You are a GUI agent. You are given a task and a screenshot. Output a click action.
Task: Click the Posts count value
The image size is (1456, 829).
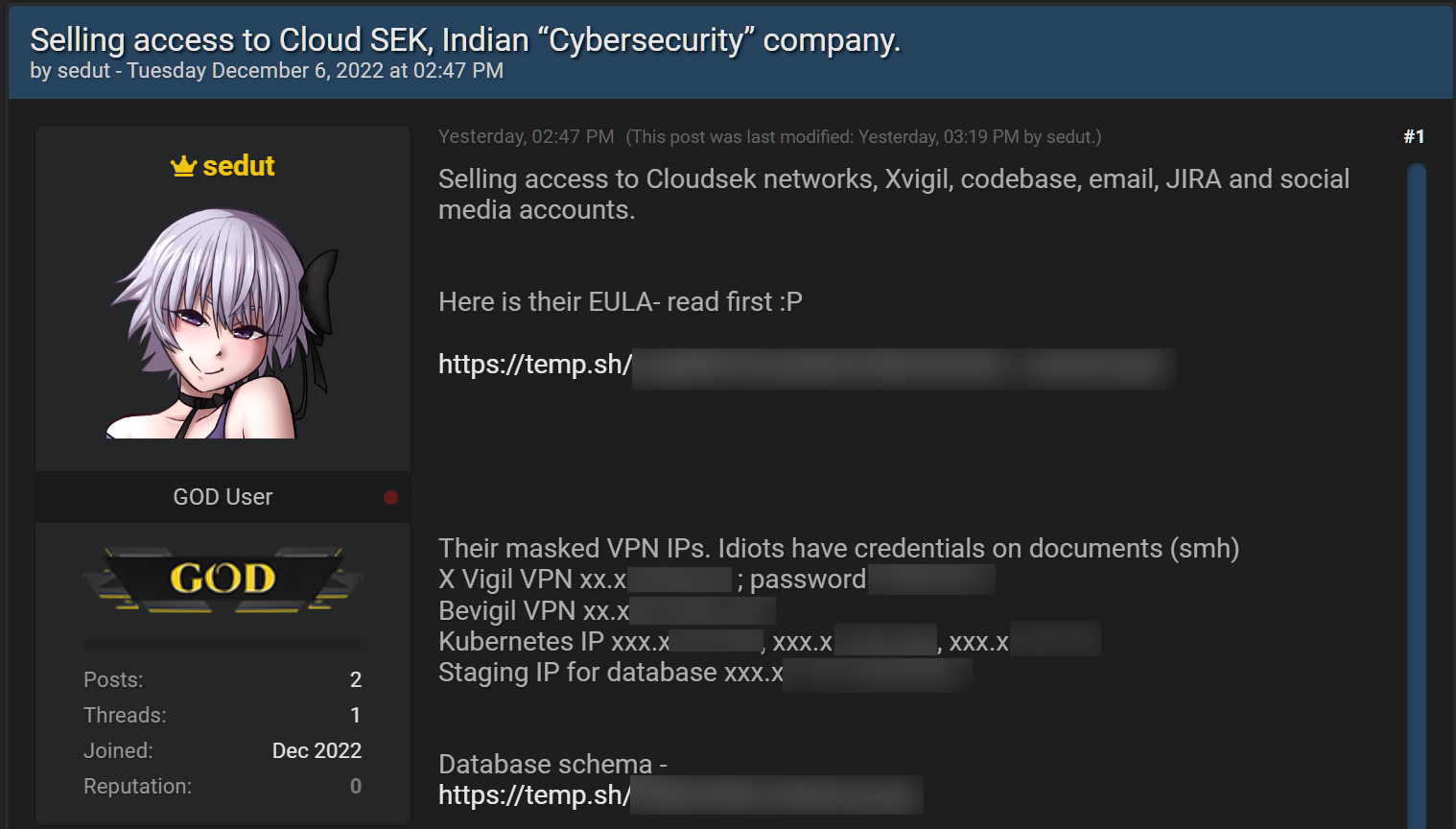[x=355, y=680]
